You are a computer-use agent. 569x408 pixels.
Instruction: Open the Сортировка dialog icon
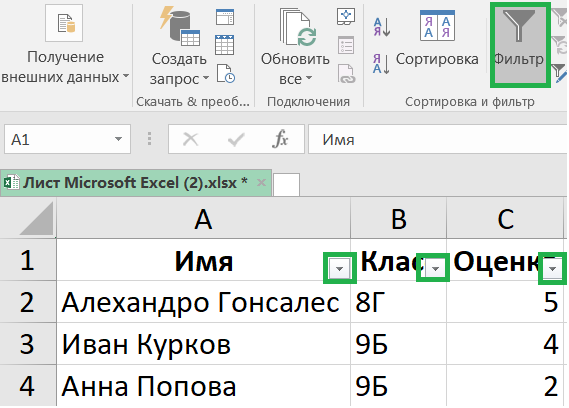click(437, 25)
